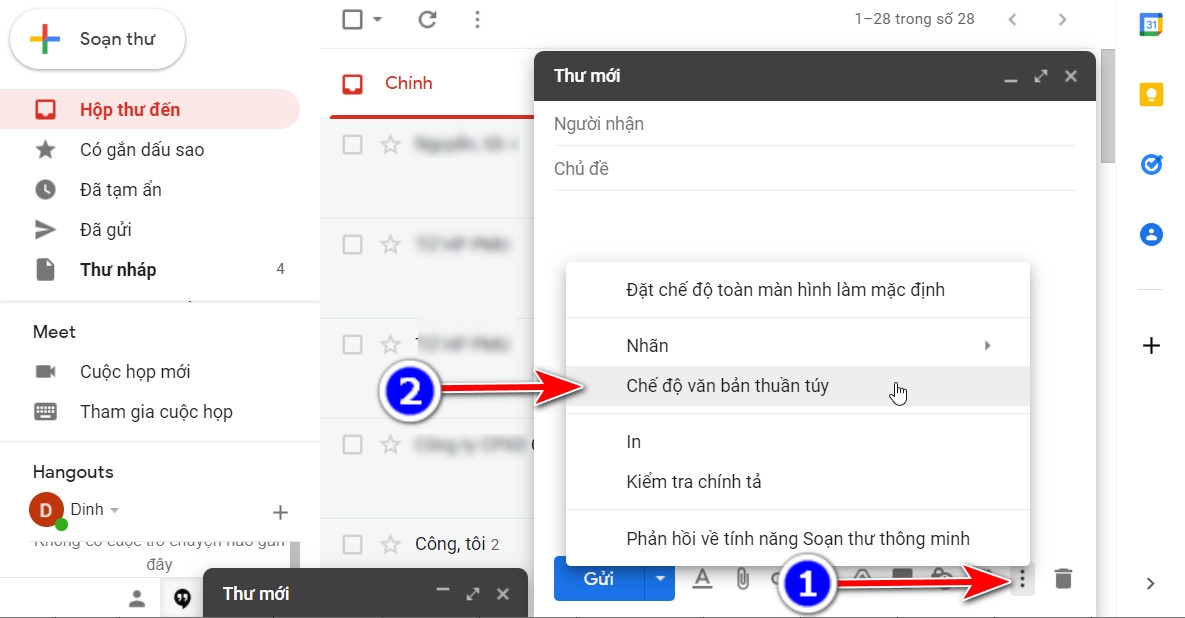
Task: Open Google Keep side panel icon
Action: [1151, 94]
